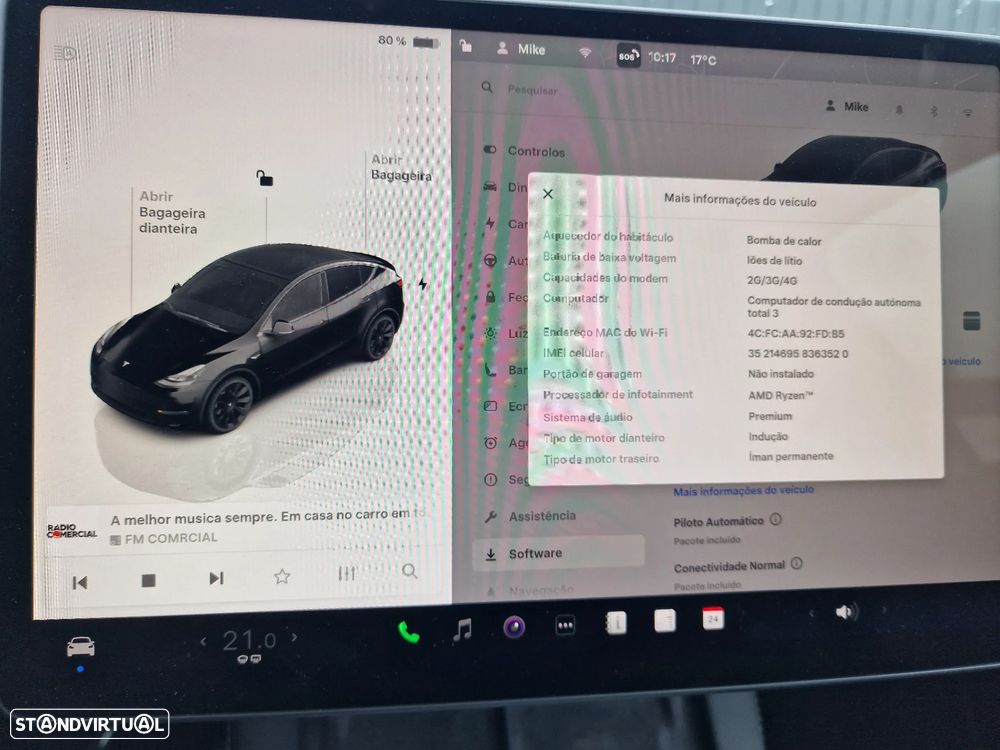Open Mike driver profile in status bar
Viewport: 1000px width, 750px height.
(522, 48)
